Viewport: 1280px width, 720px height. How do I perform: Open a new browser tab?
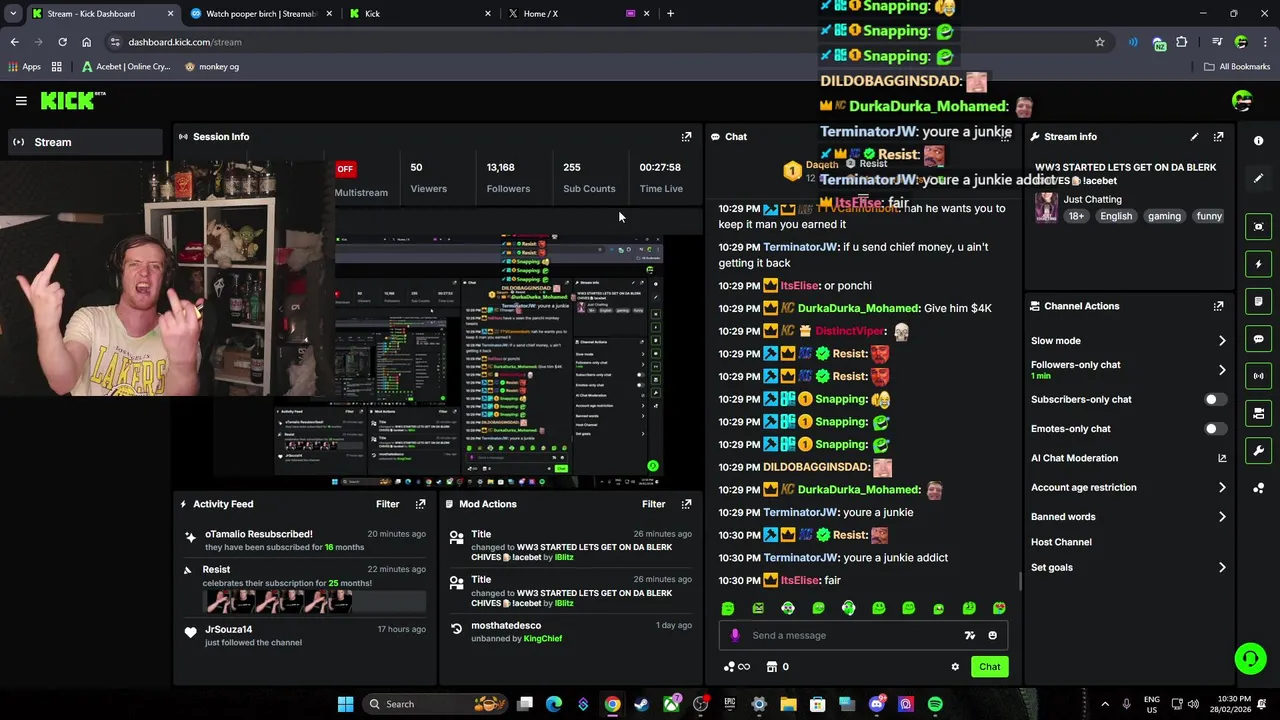(670, 14)
